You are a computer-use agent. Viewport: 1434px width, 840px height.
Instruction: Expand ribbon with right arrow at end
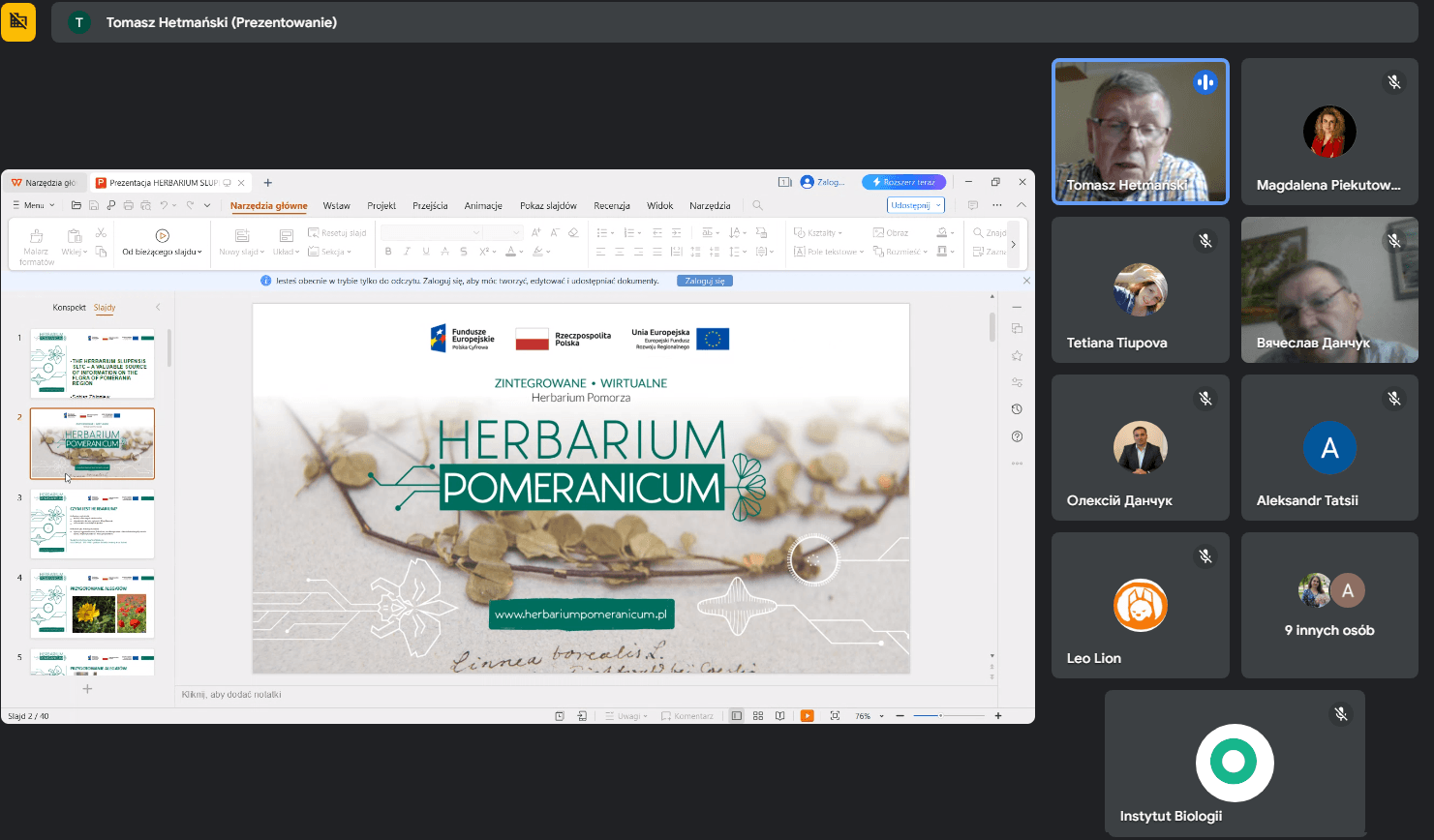coord(1013,245)
